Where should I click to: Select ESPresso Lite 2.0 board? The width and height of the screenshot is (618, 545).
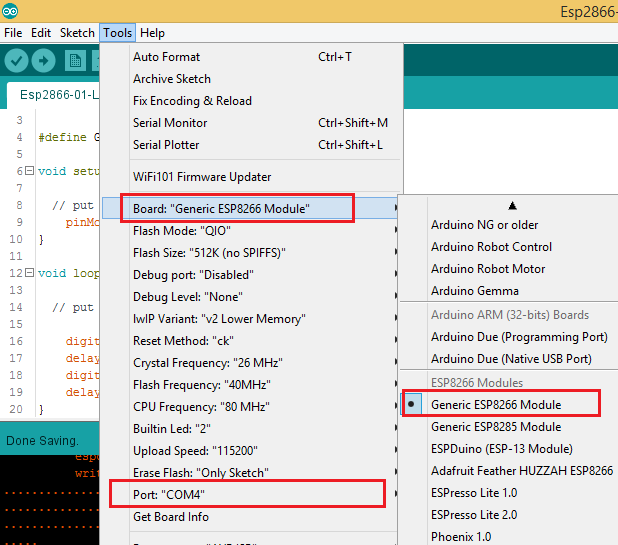[509, 515]
